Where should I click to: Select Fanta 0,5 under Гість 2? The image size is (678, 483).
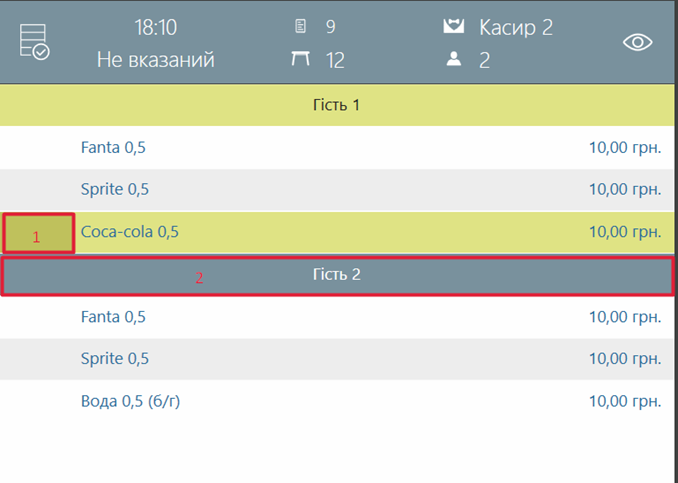[x=113, y=318]
